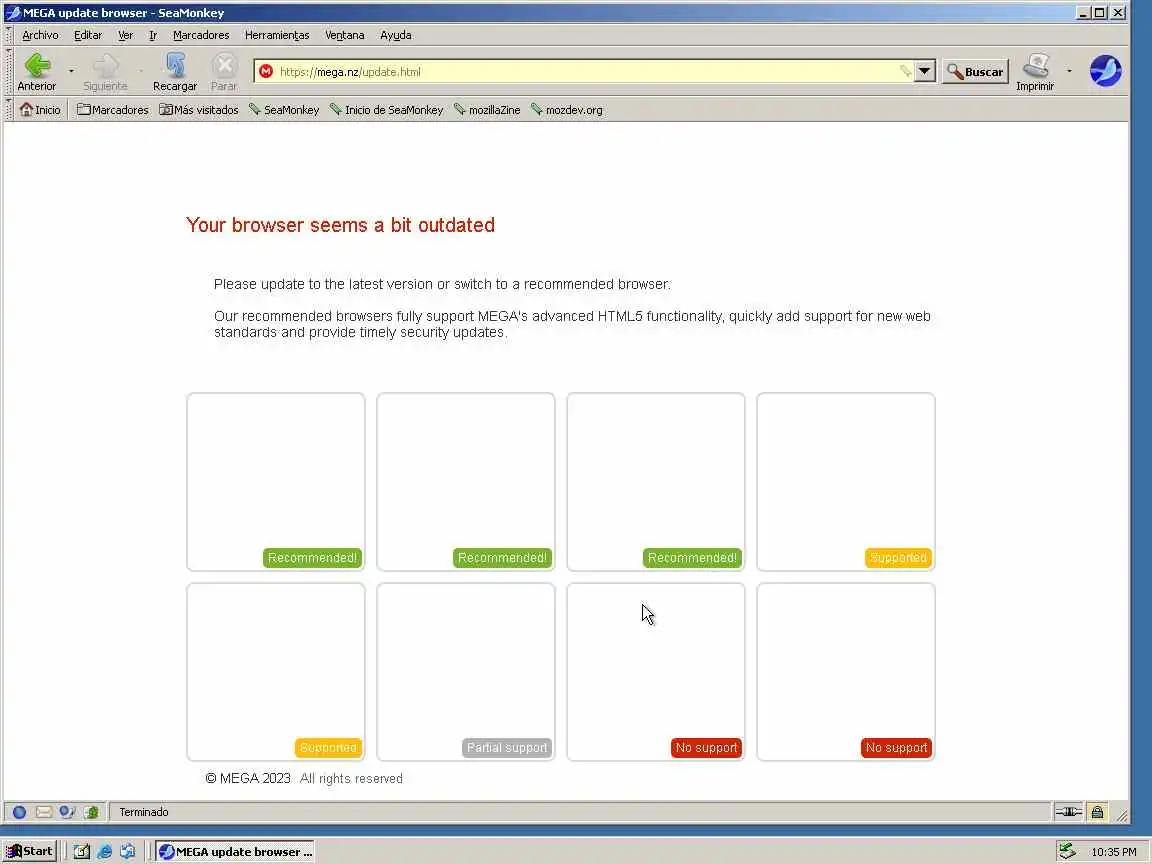Click the bookmark tag icon in address bar

[x=905, y=71]
